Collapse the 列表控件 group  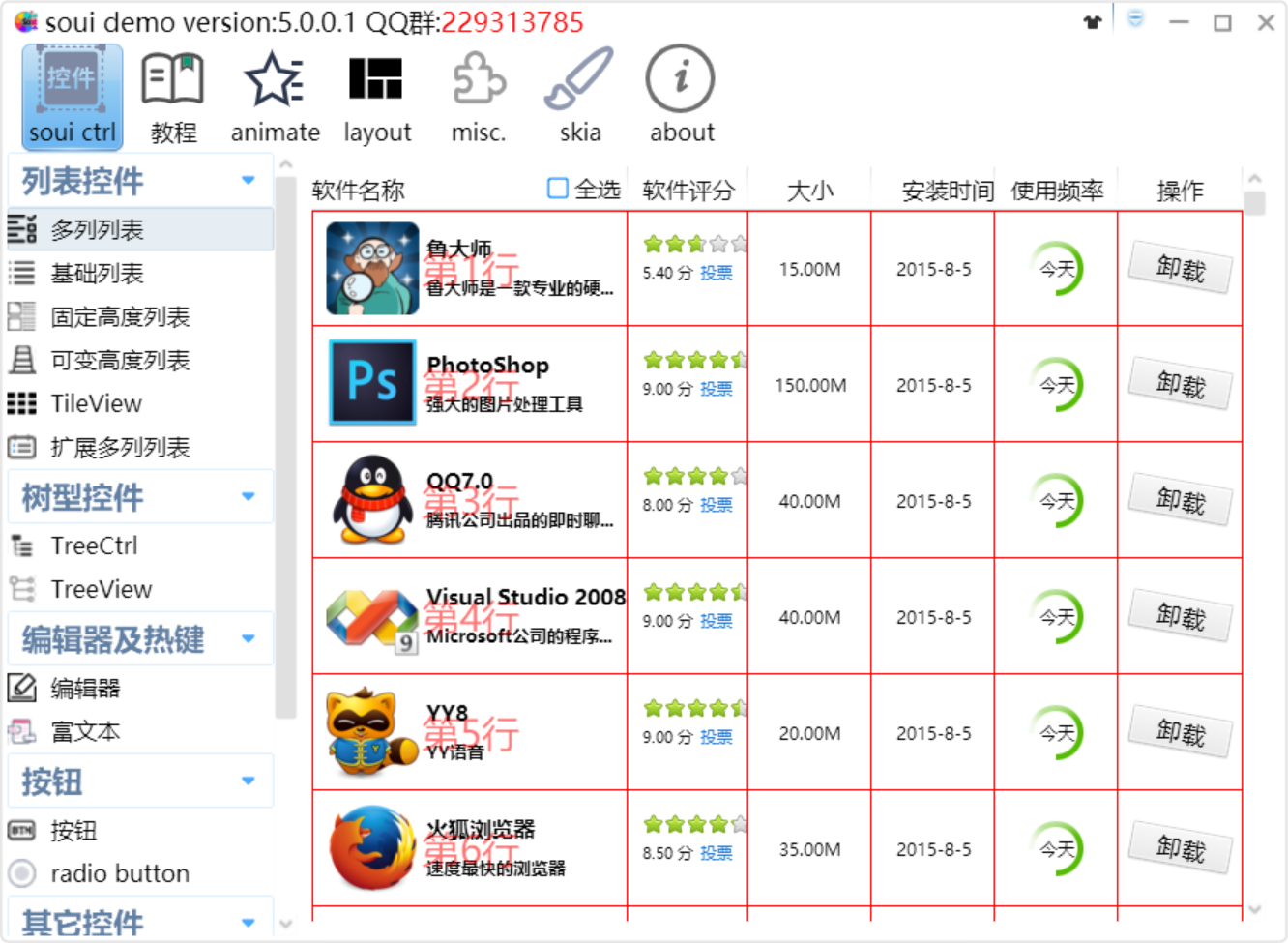click(140, 180)
